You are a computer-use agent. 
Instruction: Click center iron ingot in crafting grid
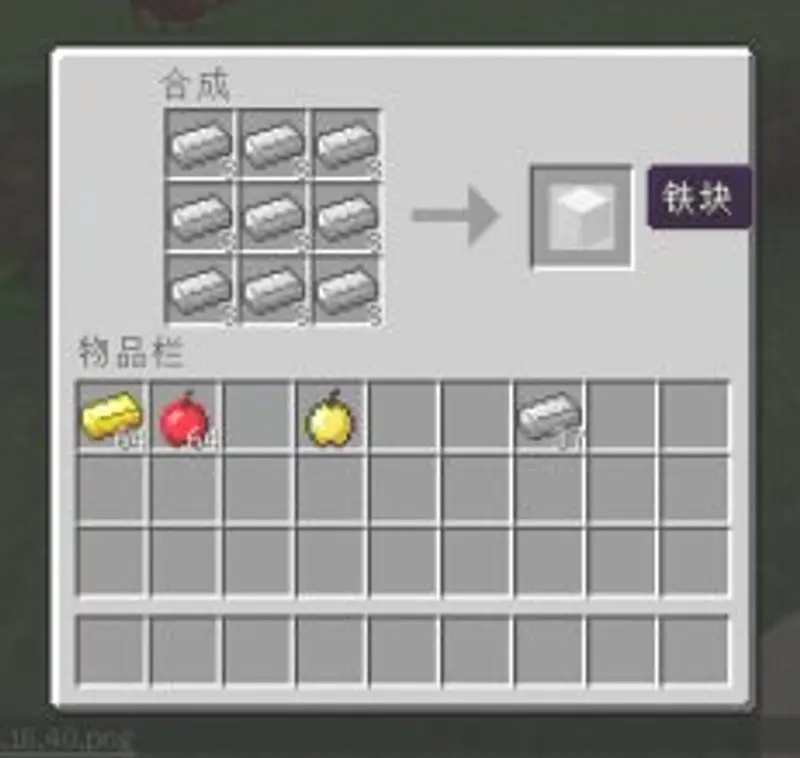point(274,218)
